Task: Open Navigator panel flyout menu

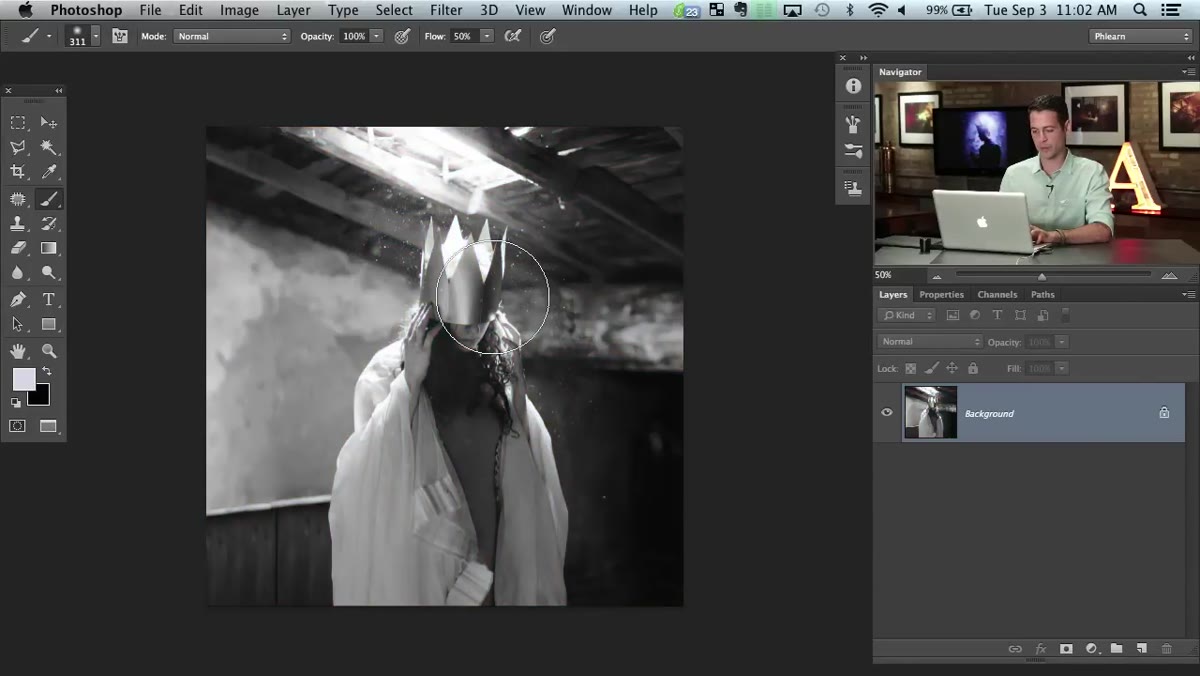Action: pyautogui.click(x=1188, y=72)
